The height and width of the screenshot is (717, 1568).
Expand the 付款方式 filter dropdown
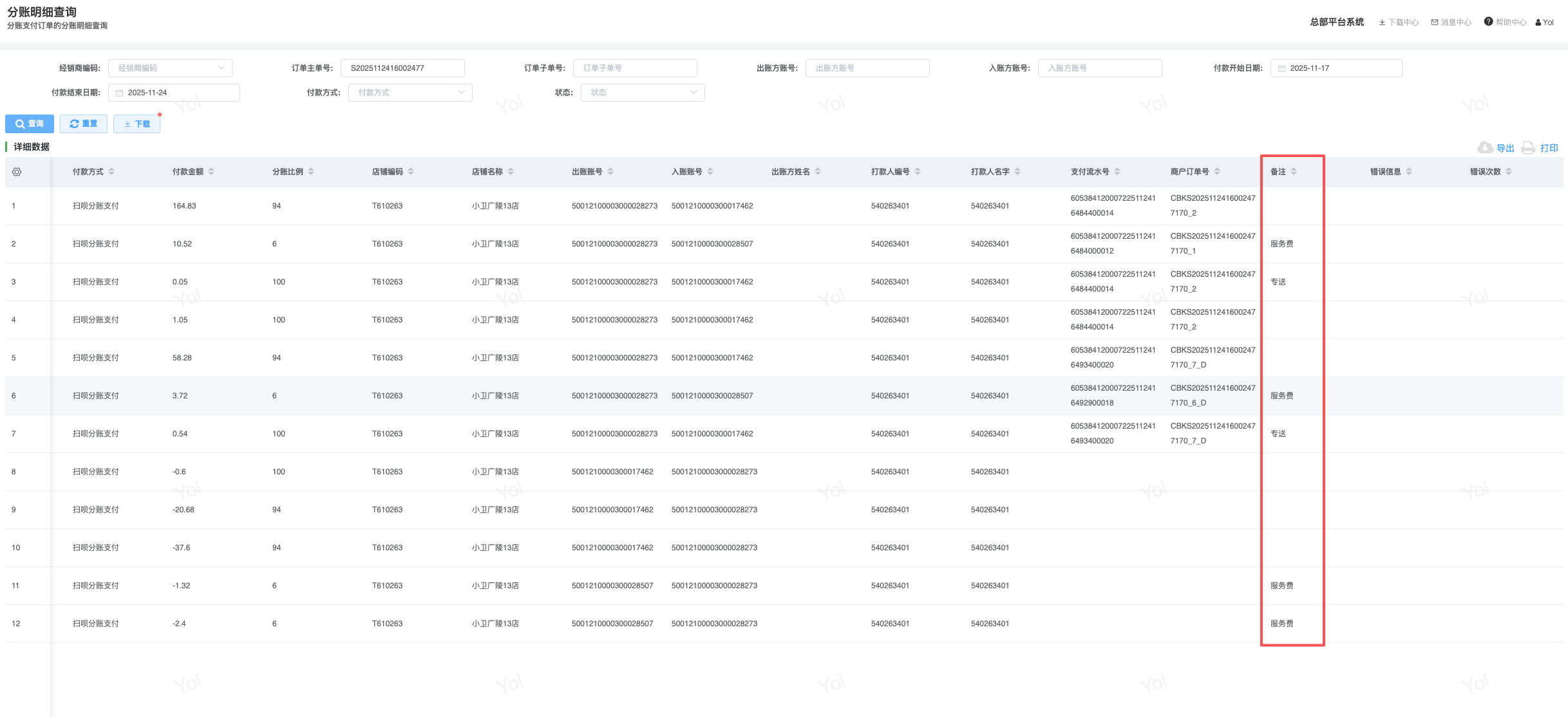pyautogui.click(x=410, y=93)
